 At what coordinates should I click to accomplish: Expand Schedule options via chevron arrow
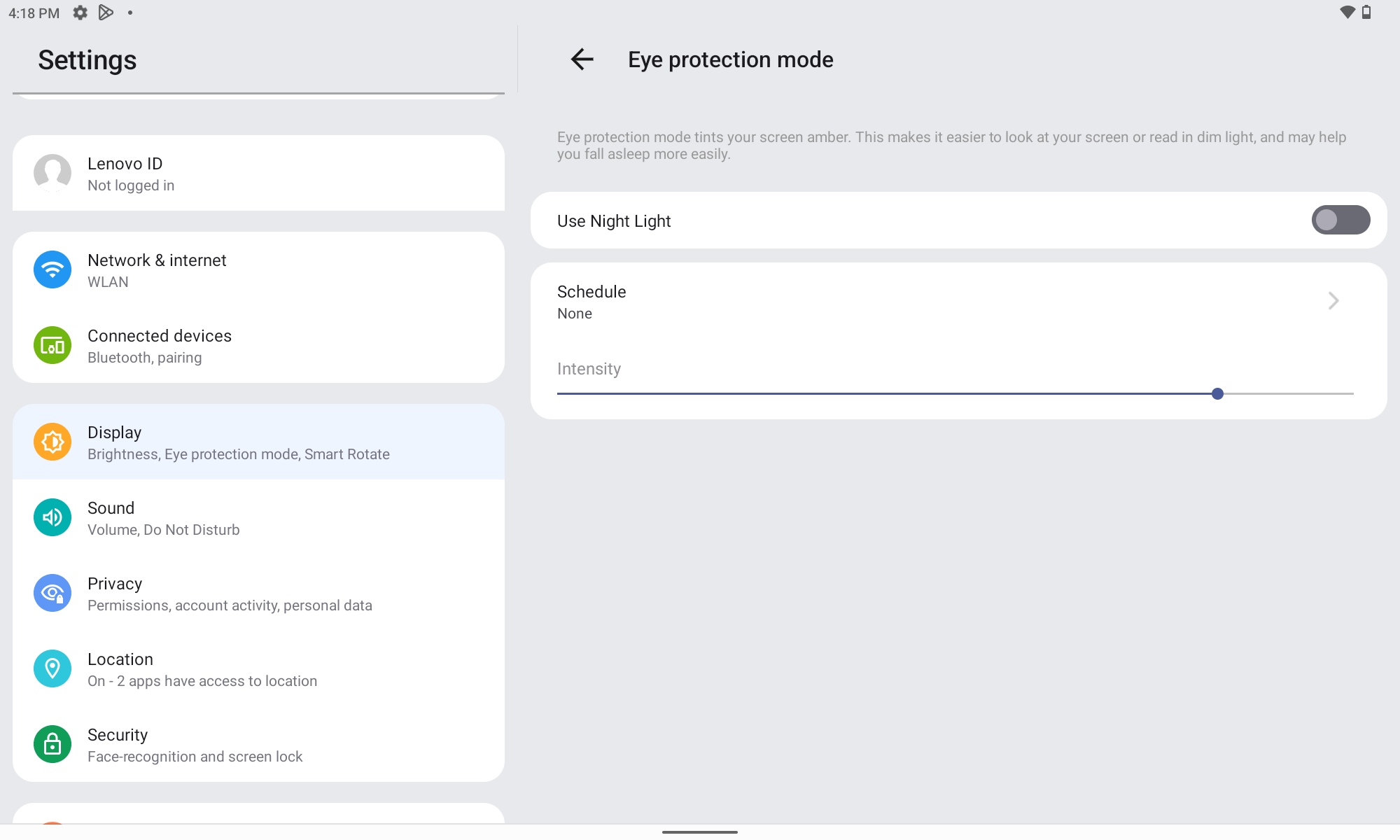[x=1333, y=301]
